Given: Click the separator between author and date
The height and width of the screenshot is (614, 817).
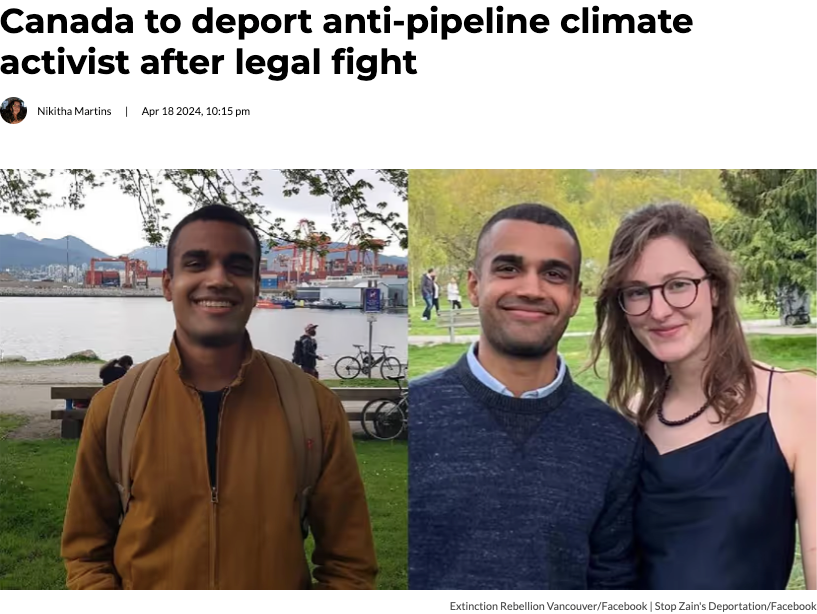Looking at the screenshot, I should pos(126,111).
